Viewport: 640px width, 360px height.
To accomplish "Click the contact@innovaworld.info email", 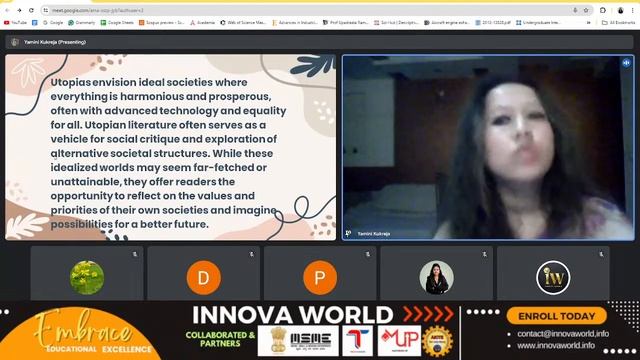I will pos(563,334).
